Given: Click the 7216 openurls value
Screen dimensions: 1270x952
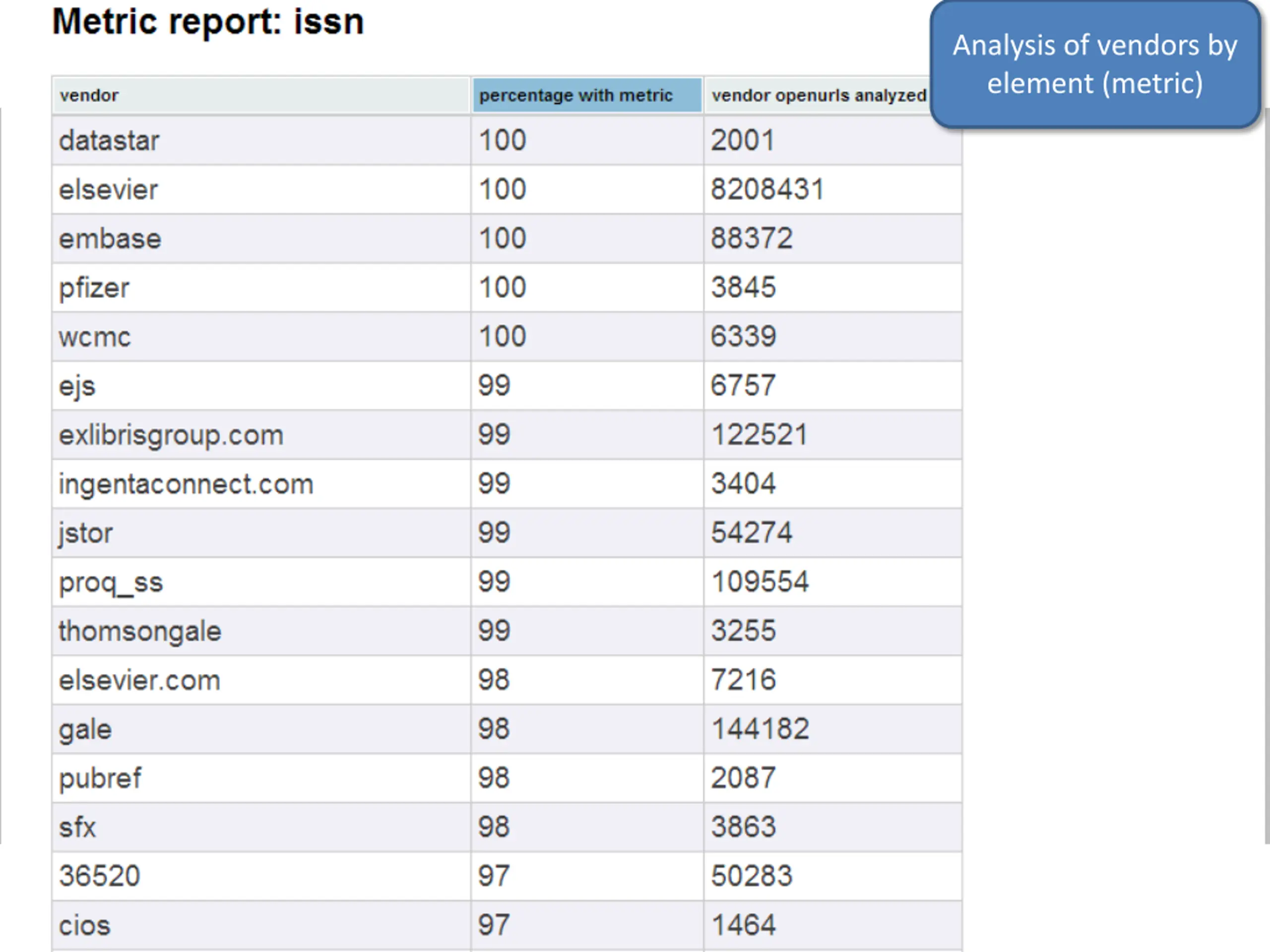Looking at the screenshot, I should tap(744, 681).
